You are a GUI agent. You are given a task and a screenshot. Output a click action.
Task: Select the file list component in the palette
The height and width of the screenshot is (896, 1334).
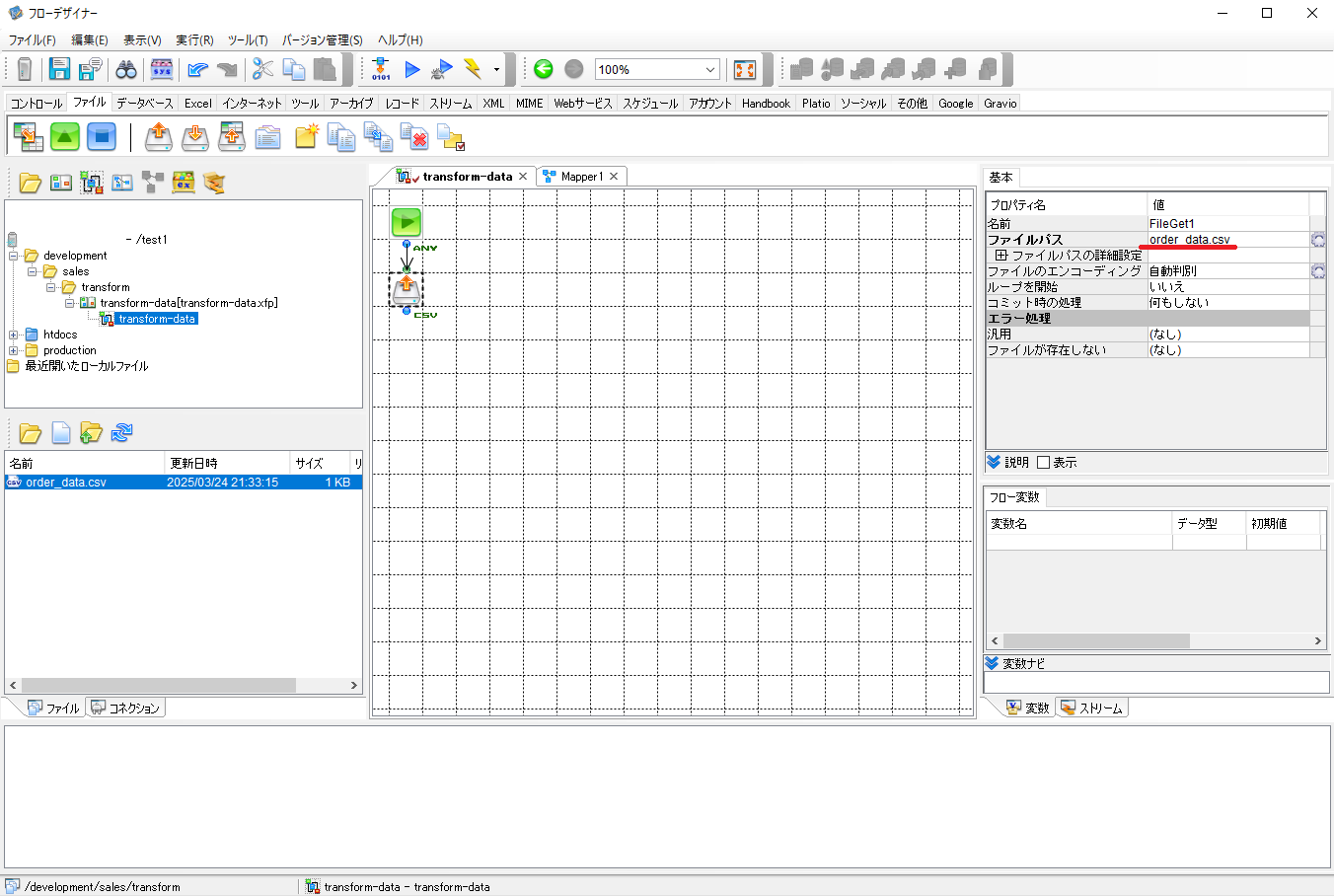click(x=267, y=136)
